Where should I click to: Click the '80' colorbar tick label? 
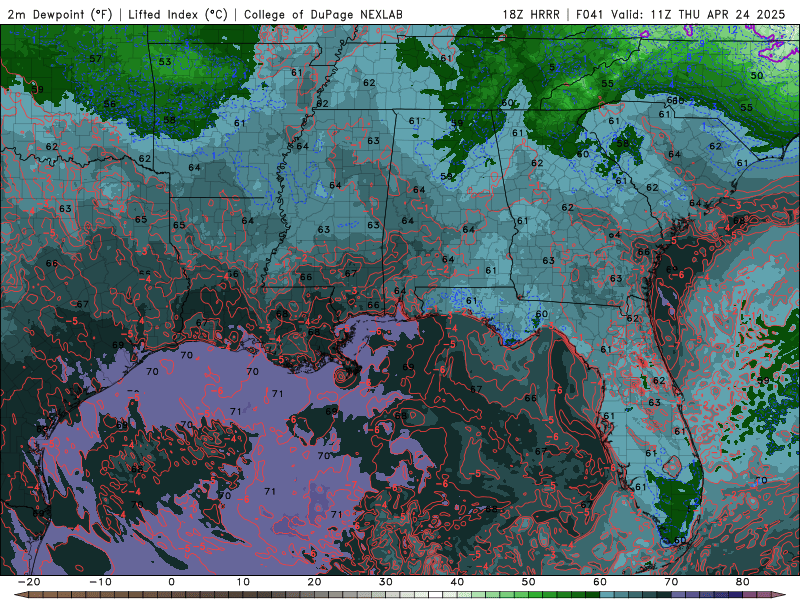743,582
